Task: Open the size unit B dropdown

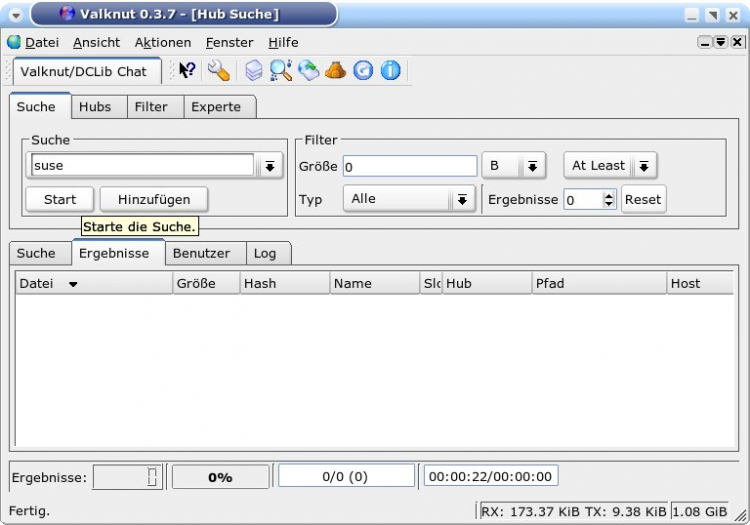Action: pos(513,165)
